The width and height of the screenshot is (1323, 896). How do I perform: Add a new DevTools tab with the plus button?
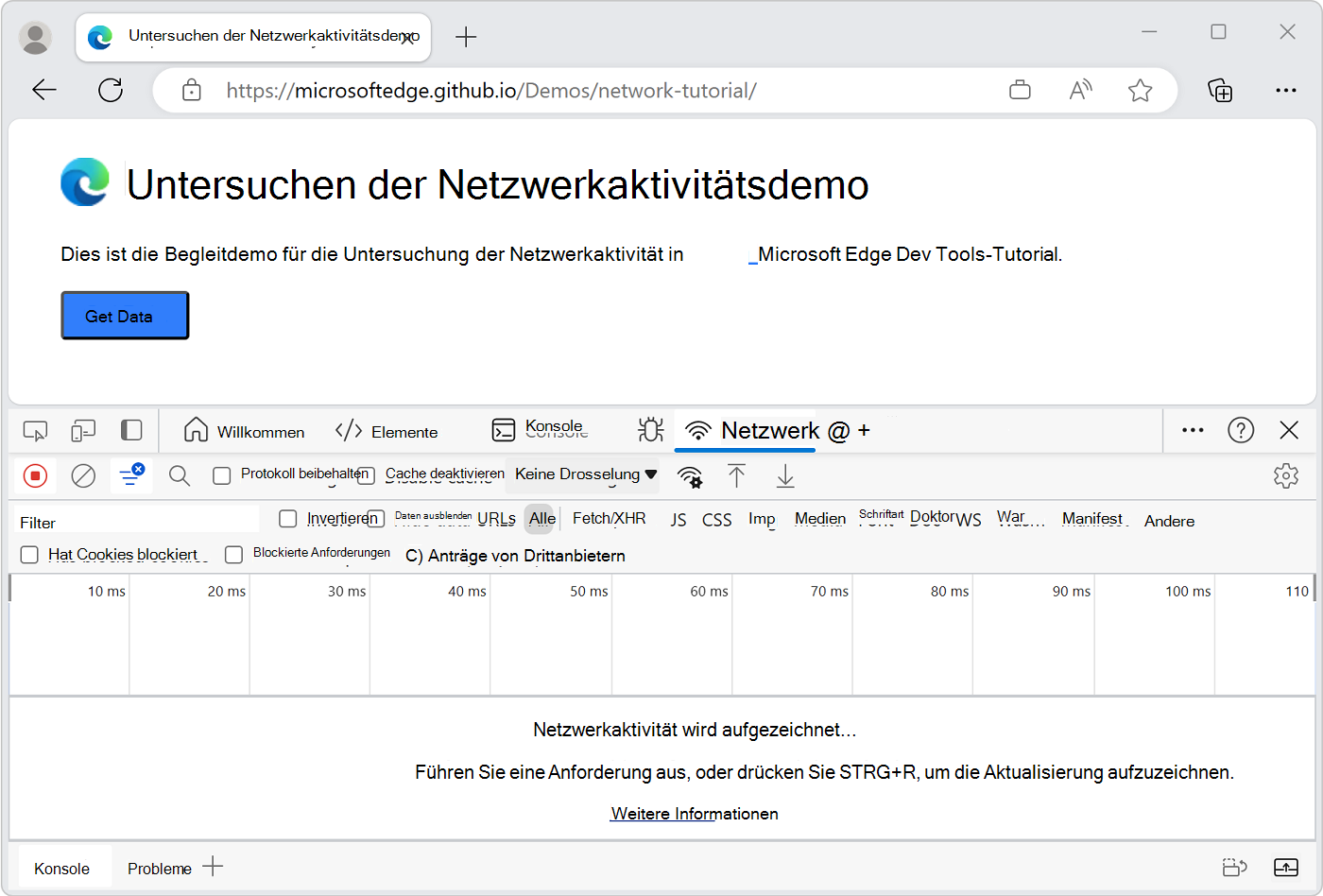[x=865, y=430]
